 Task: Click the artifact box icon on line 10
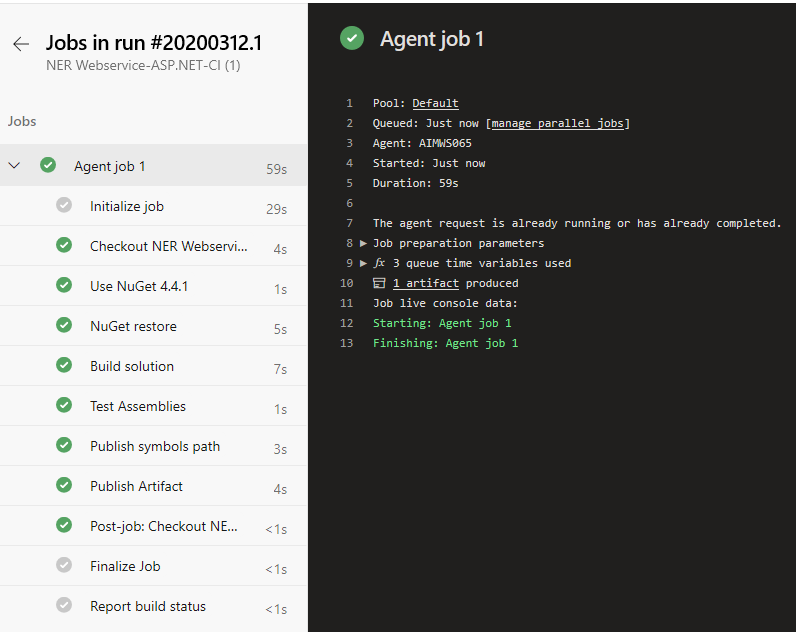379,283
